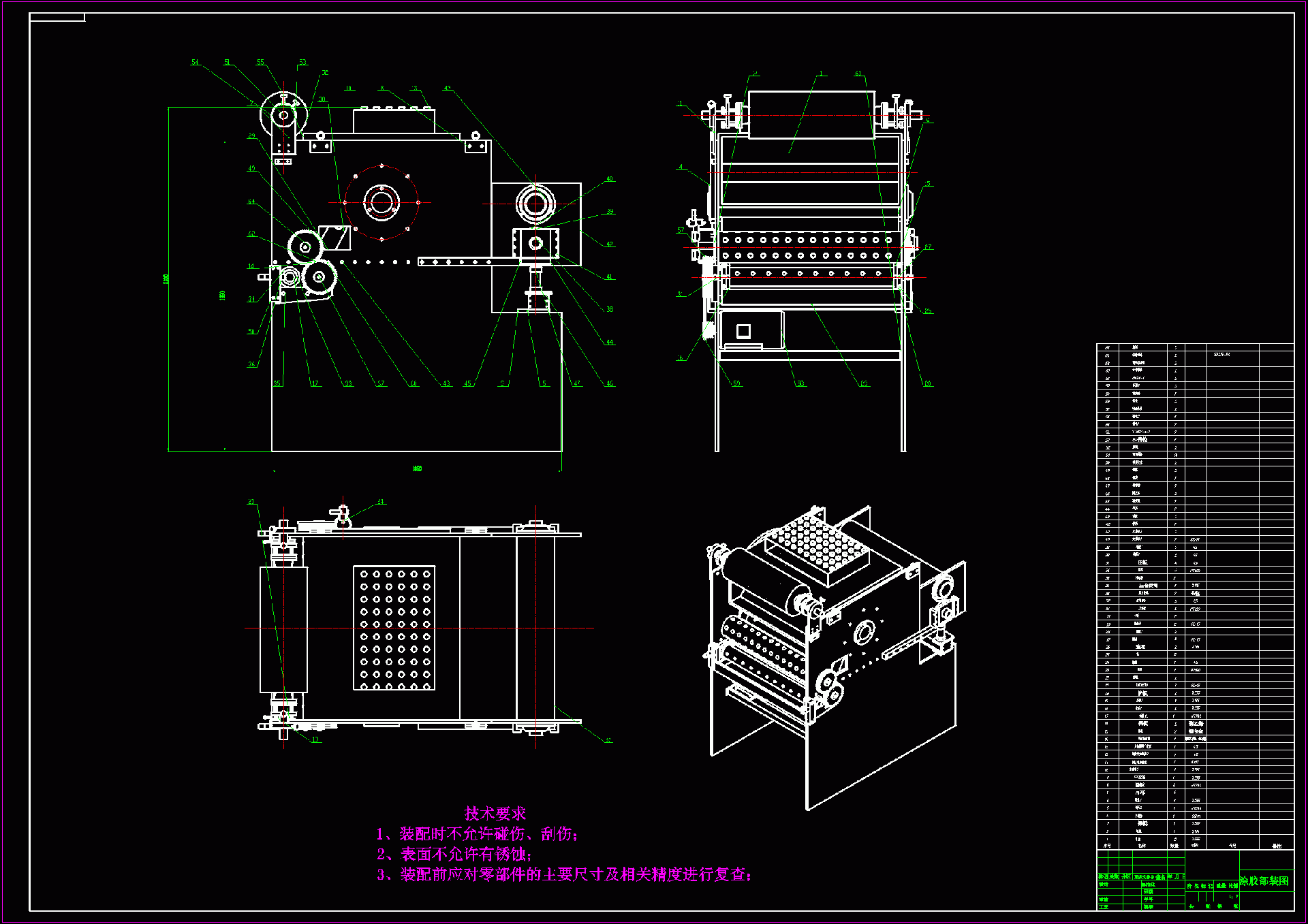
Task: Select part label 64 left of the gears
Action: pyautogui.click(x=251, y=202)
